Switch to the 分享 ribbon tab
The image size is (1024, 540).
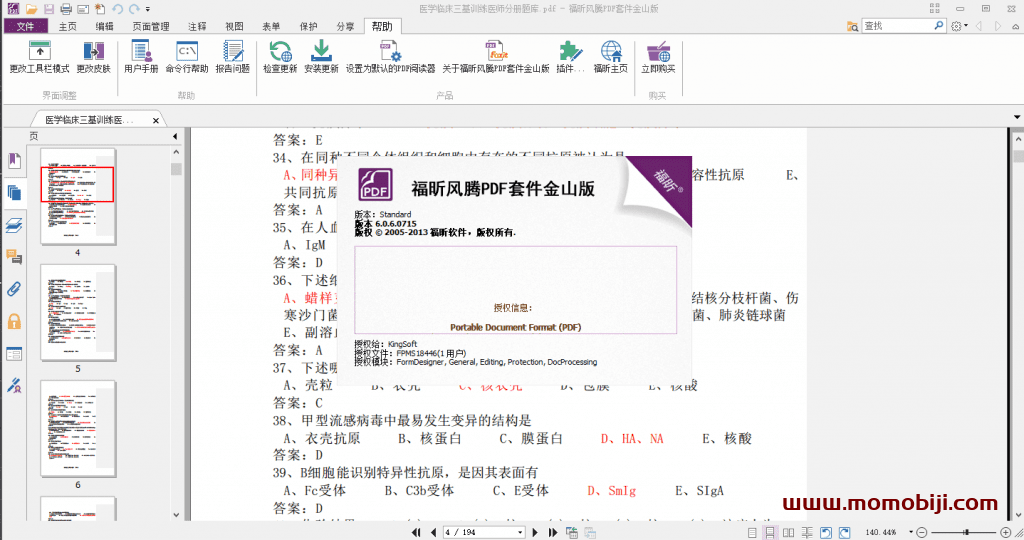(345, 26)
